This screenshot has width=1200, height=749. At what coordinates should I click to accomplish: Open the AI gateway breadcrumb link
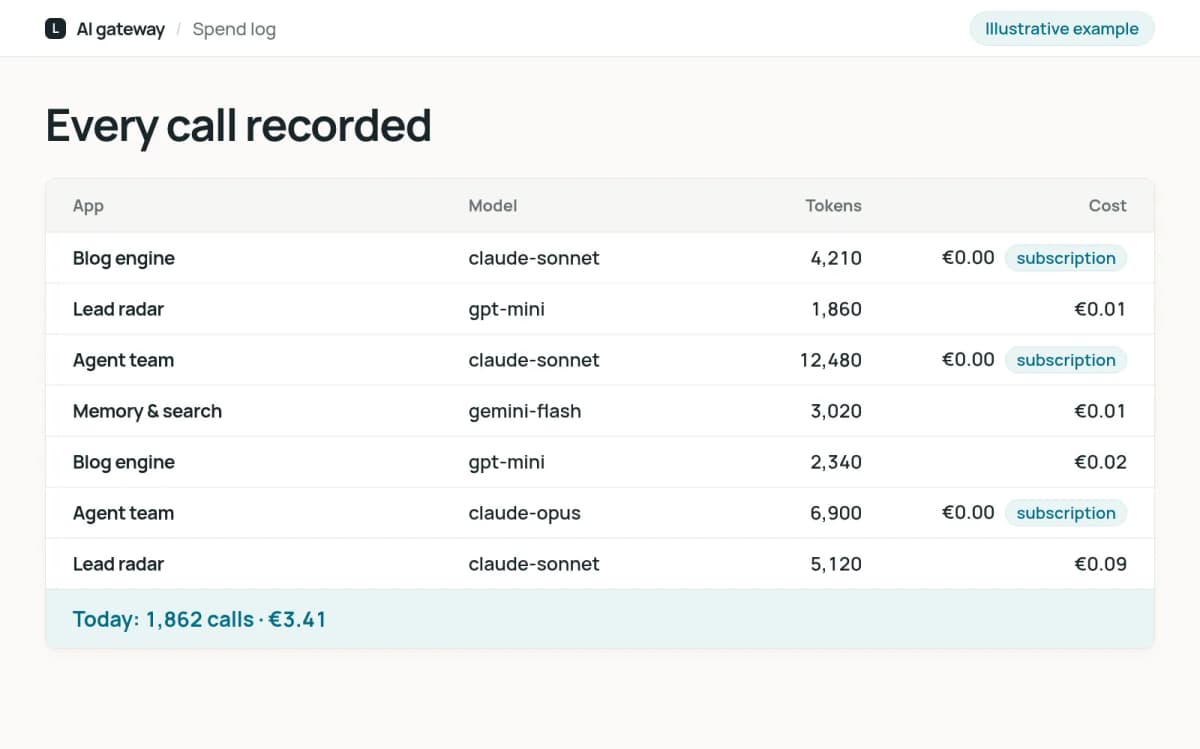(x=121, y=29)
